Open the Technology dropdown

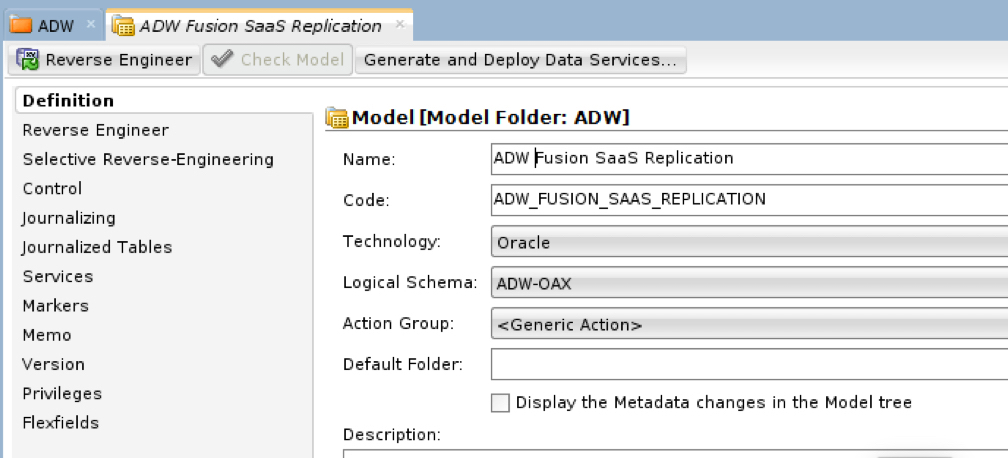pyautogui.click(x=748, y=242)
